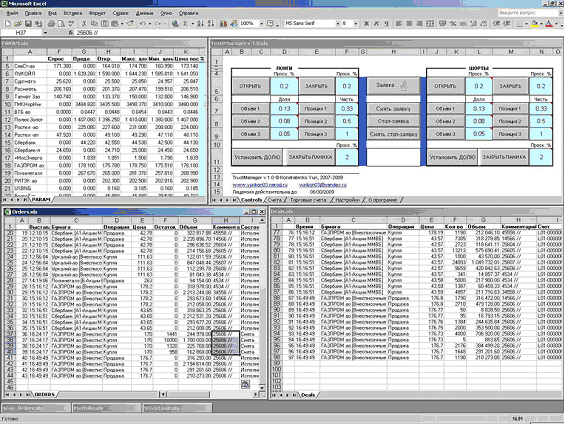Run the spelling check icon
The height and width of the screenshot is (439, 564).
click(71, 24)
